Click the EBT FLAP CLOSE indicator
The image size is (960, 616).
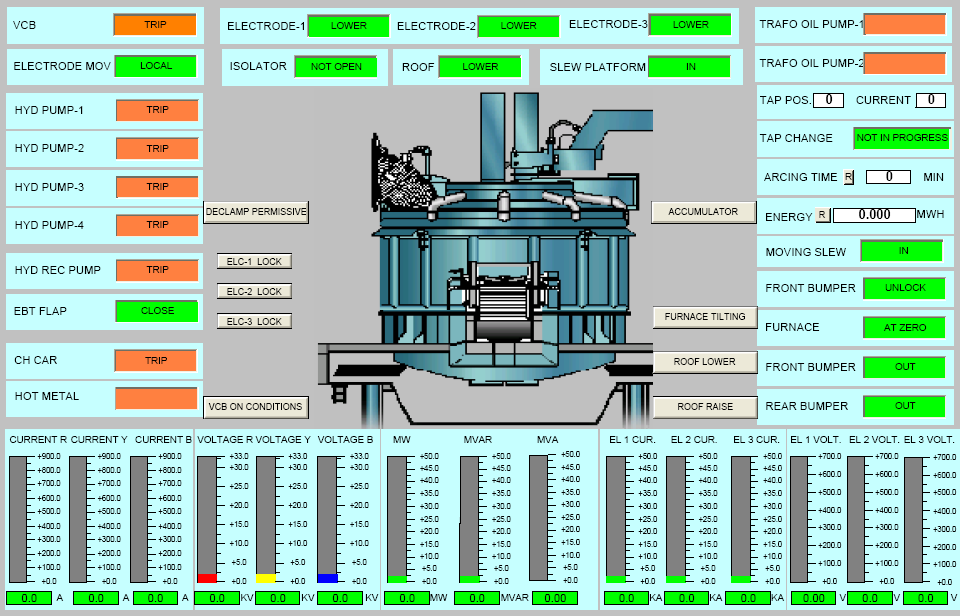click(x=157, y=311)
